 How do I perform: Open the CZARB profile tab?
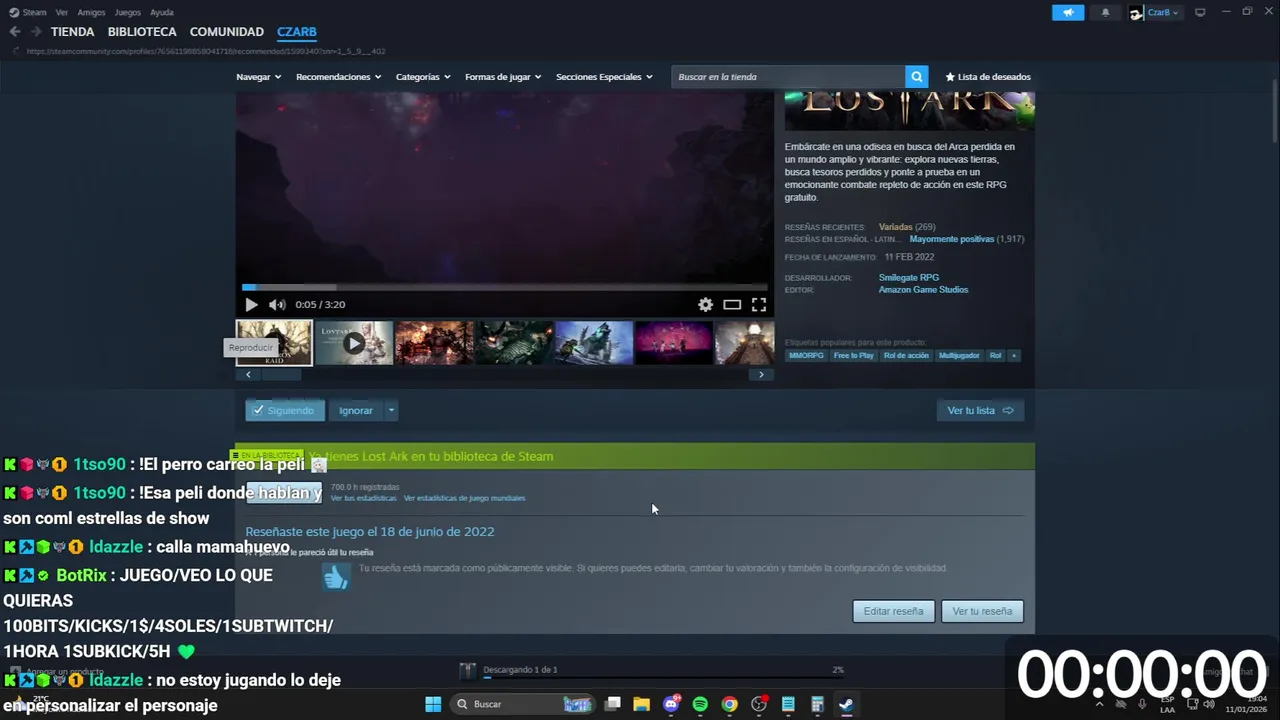(x=297, y=32)
